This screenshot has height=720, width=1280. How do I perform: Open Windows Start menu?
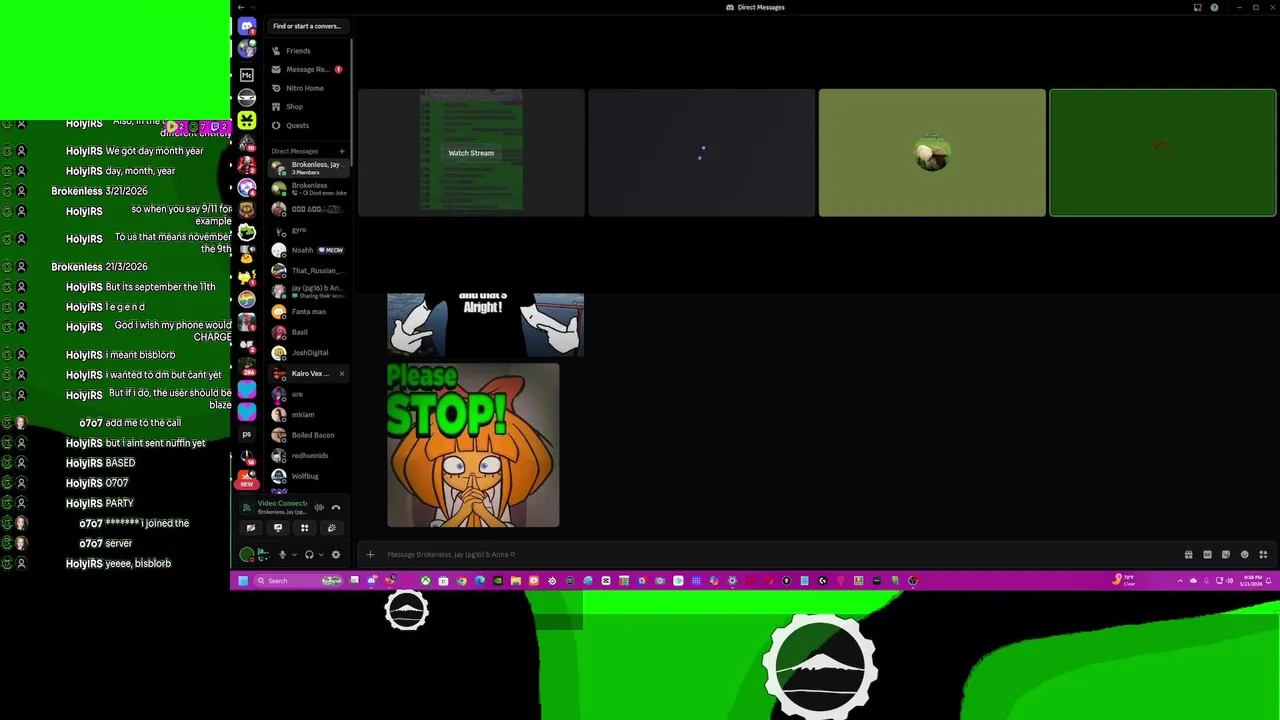(x=242, y=581)
